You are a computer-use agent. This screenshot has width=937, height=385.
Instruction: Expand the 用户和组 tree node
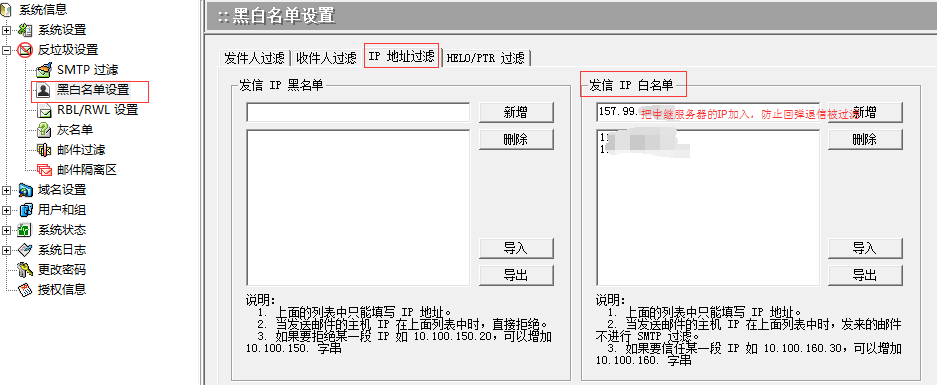[7, 210]
